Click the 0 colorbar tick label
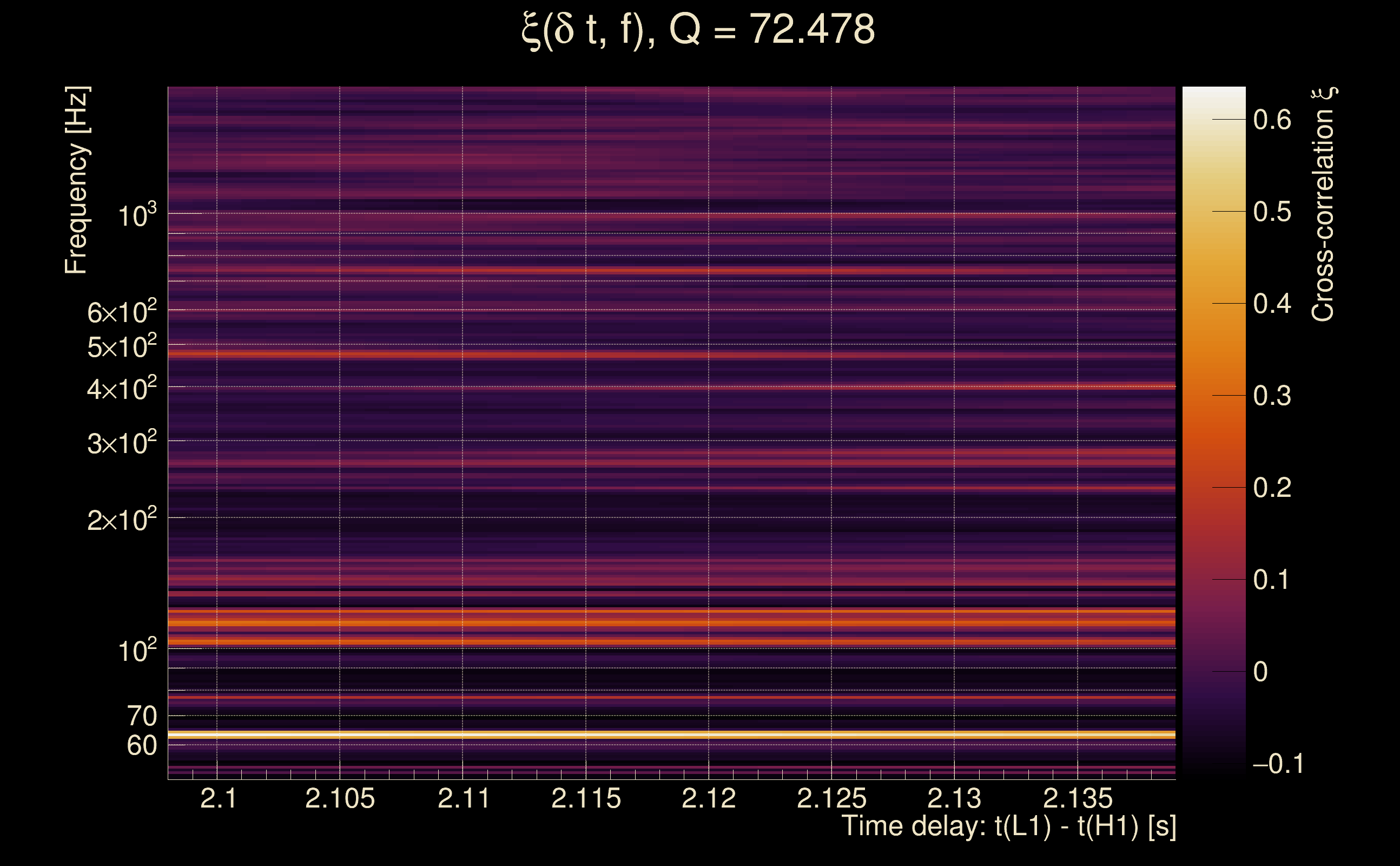The height and width of the screenshot is (866, 1400). 1260,672
